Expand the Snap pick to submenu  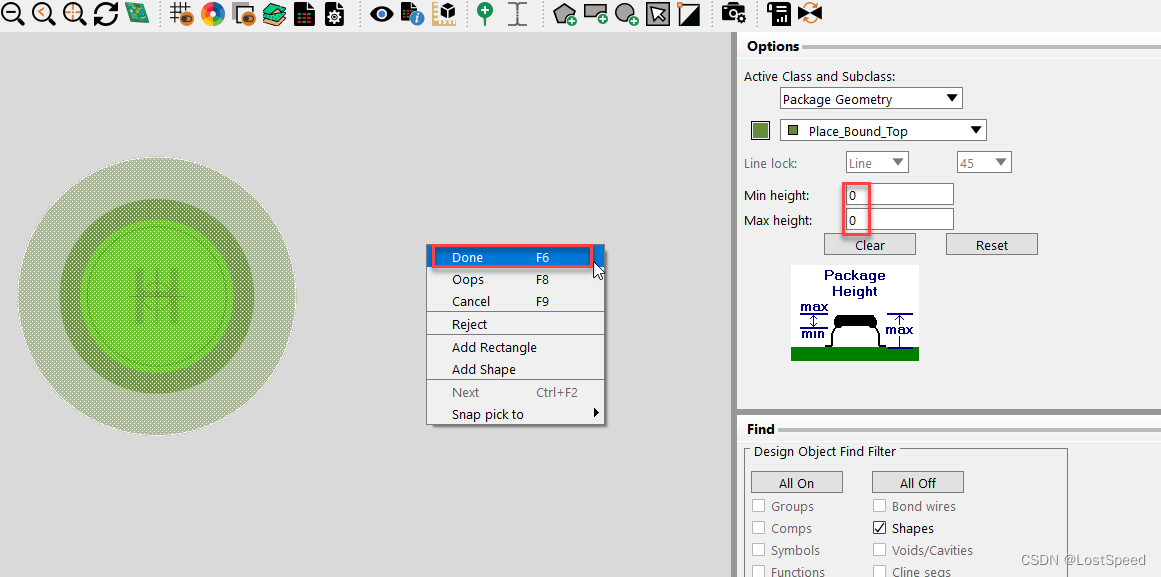tap(515, 414)
